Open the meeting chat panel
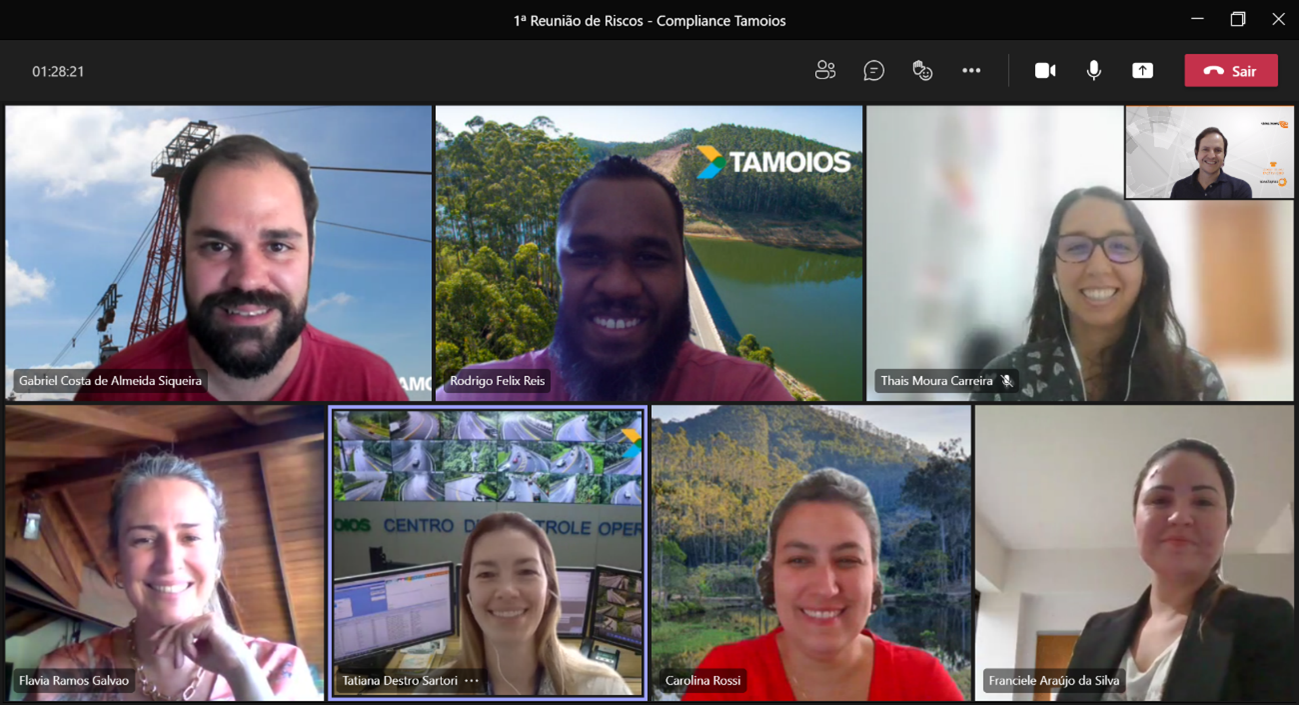Image resolution: width=1299 pixels, height=705 pixels. click(x=874, y=70)
